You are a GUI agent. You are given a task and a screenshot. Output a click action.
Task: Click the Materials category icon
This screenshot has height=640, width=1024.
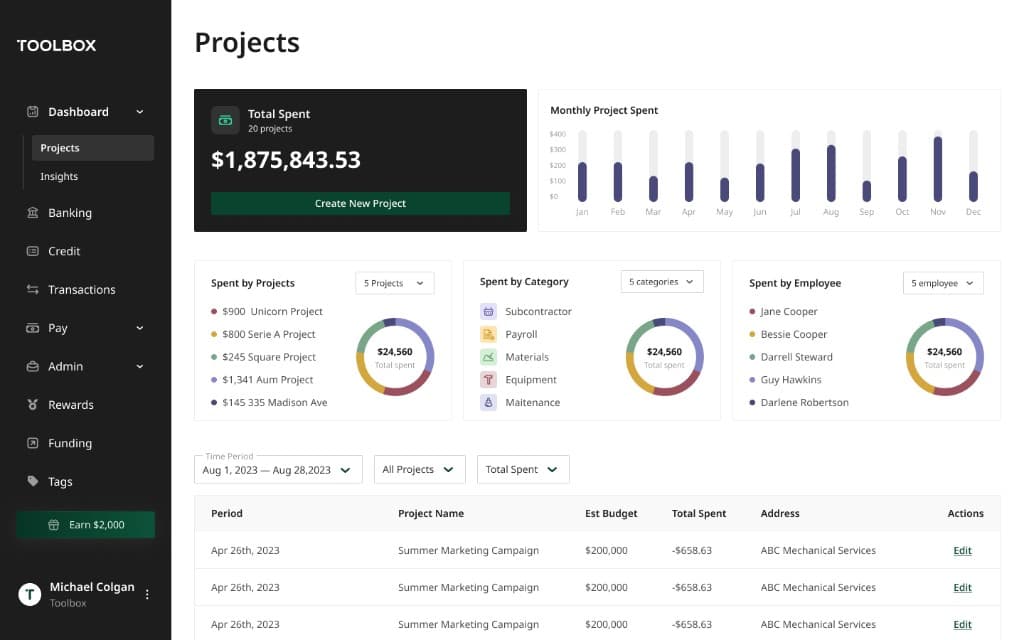click(490, 356)
